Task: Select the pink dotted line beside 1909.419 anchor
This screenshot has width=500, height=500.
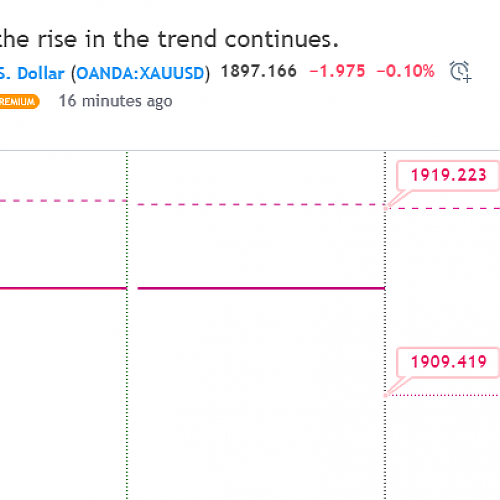Action: point(443,395)
